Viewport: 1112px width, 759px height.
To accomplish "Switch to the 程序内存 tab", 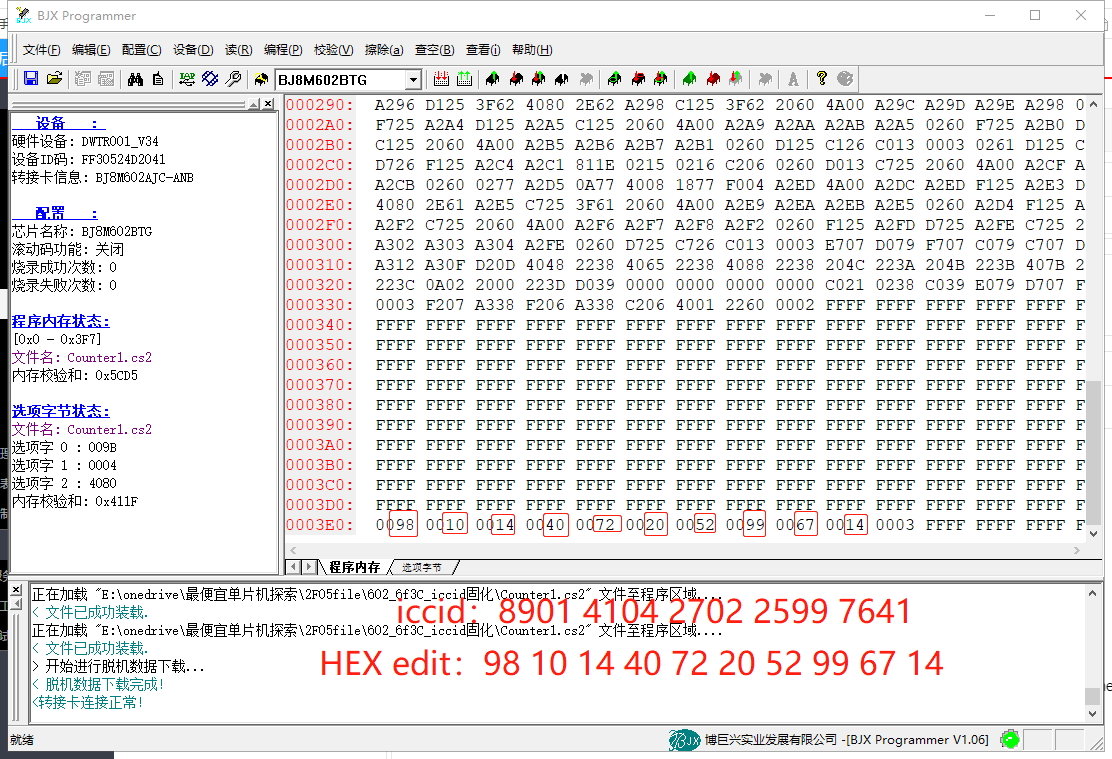I will (x=355, y=567).
